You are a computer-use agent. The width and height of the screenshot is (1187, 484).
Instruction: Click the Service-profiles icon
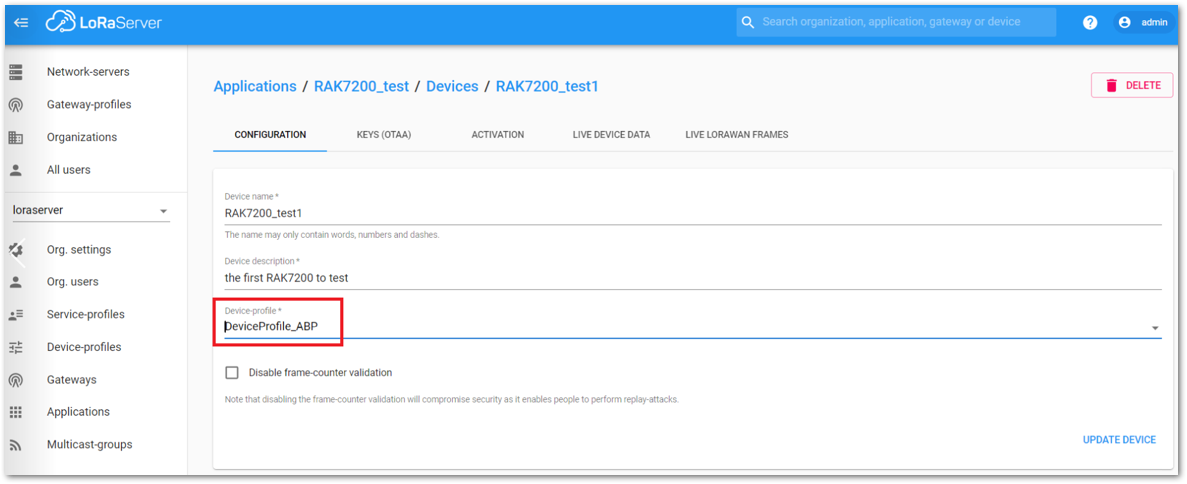point(15,314)
